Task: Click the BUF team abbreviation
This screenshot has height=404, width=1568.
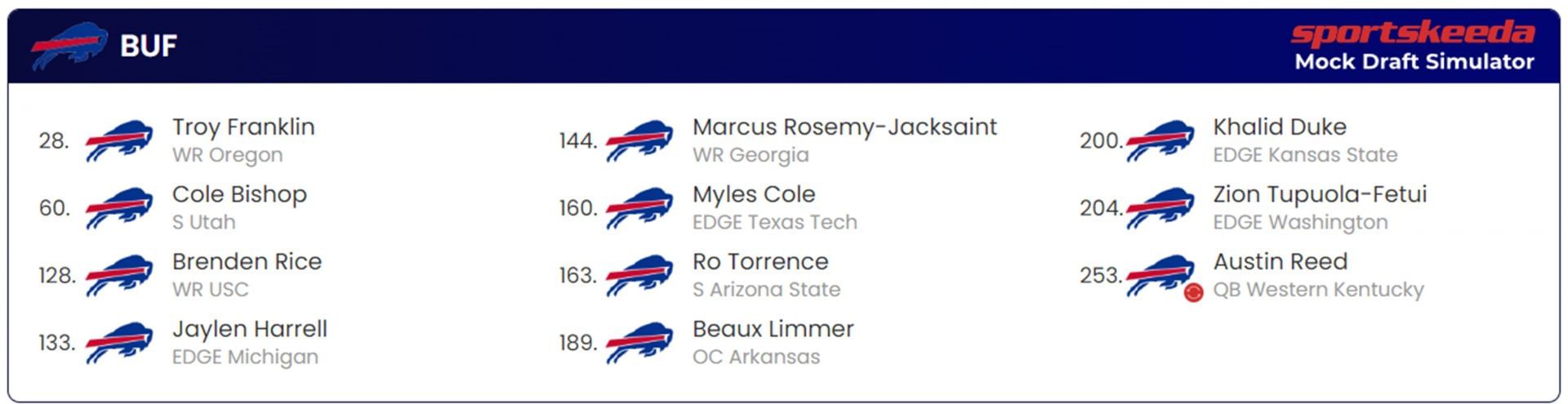Action: point(148,46)
